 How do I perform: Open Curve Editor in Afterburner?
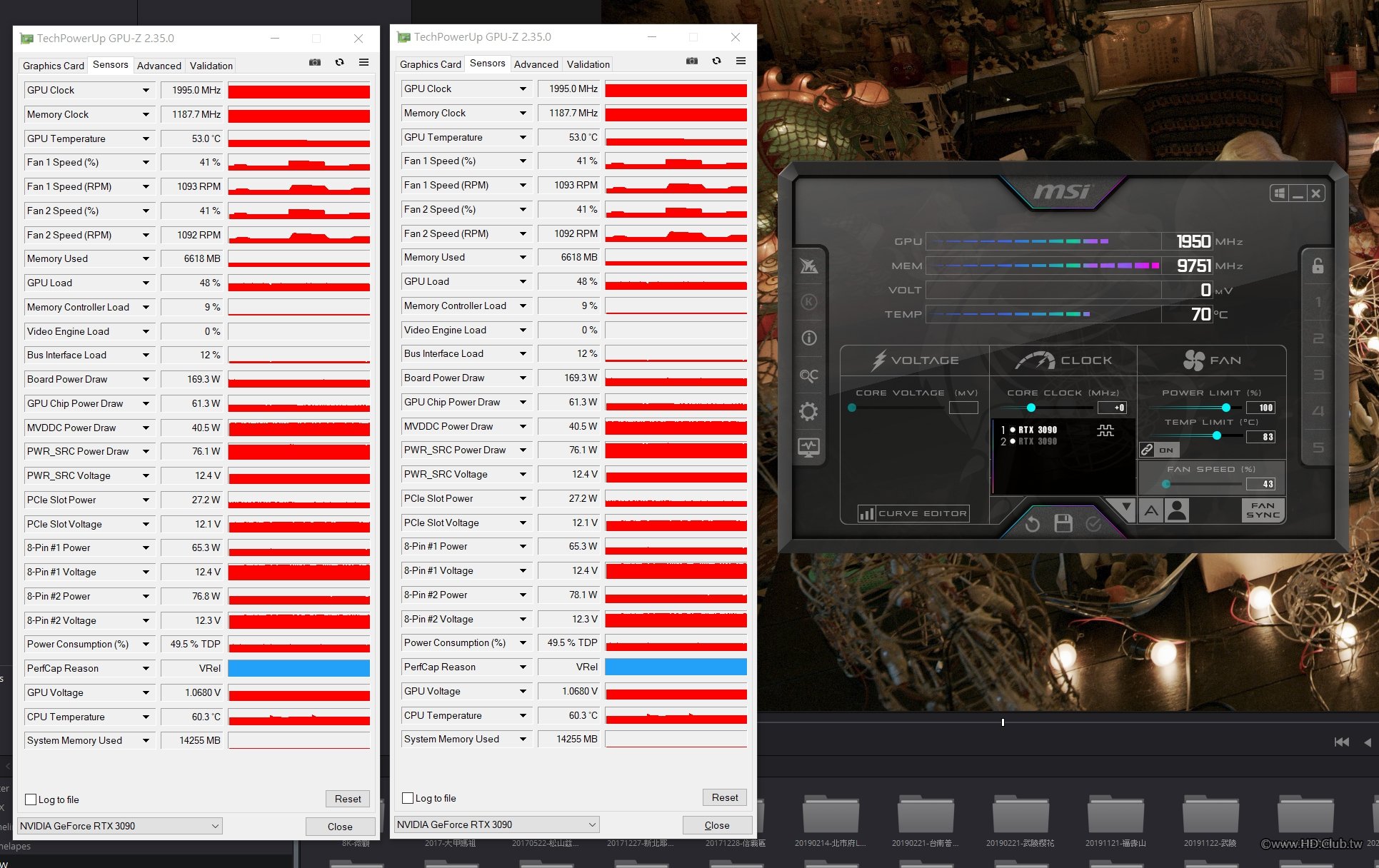click(x=914, y=514)
